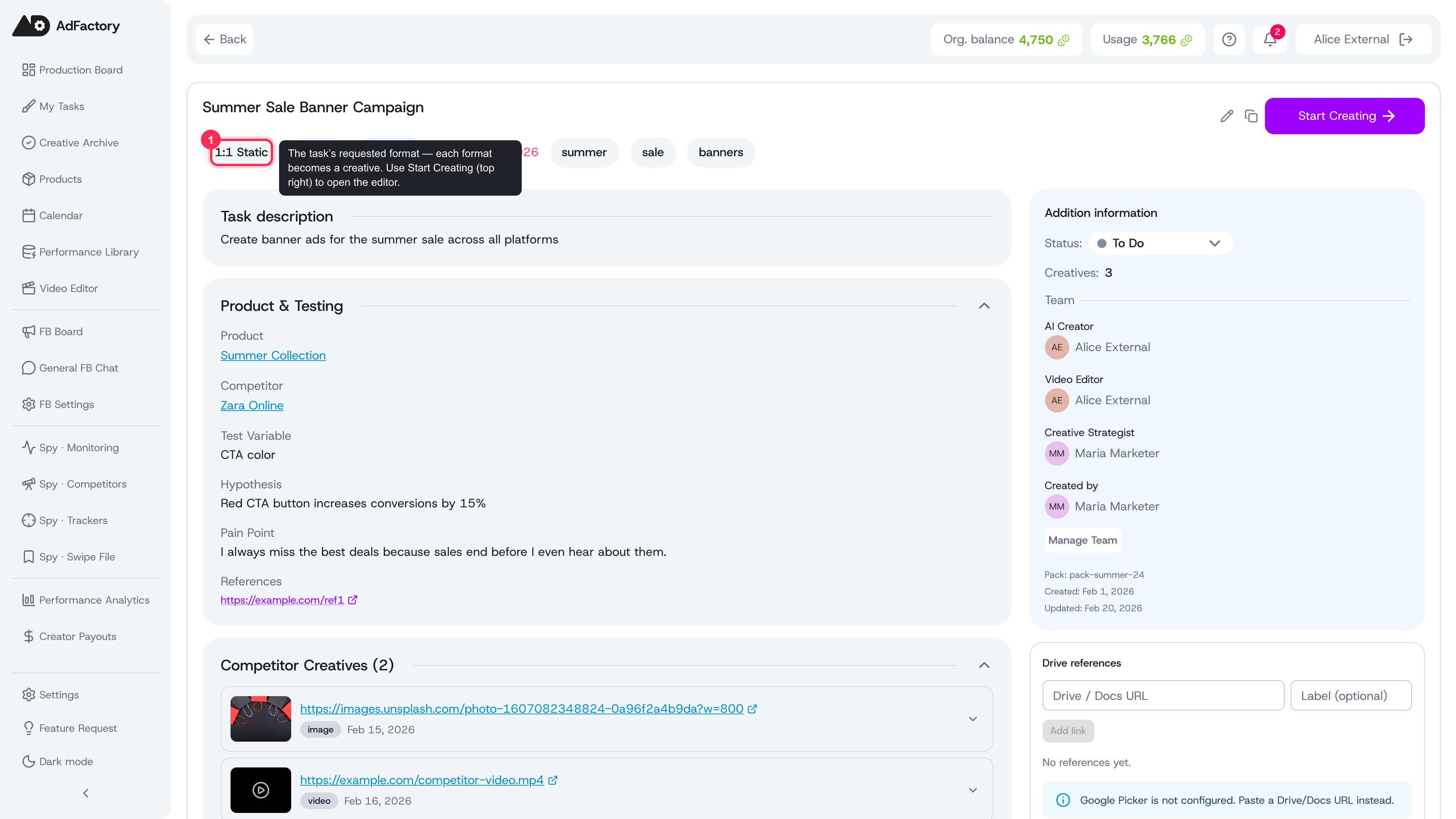This screenshot has width=1456, height=819.
Task: Open Feature Request
Action: click(x=69, y=728)
